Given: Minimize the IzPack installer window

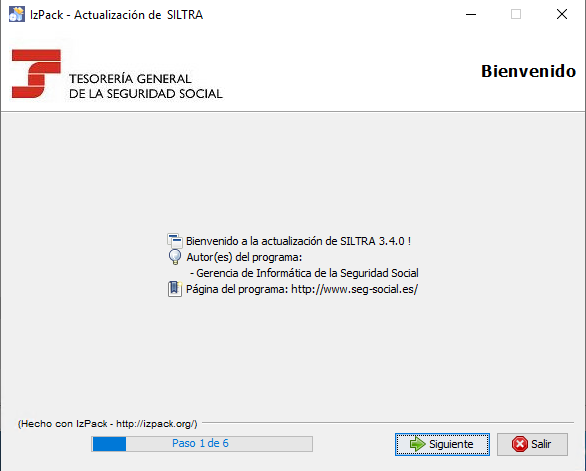Looking at the screenshot, I should (471, 15).
